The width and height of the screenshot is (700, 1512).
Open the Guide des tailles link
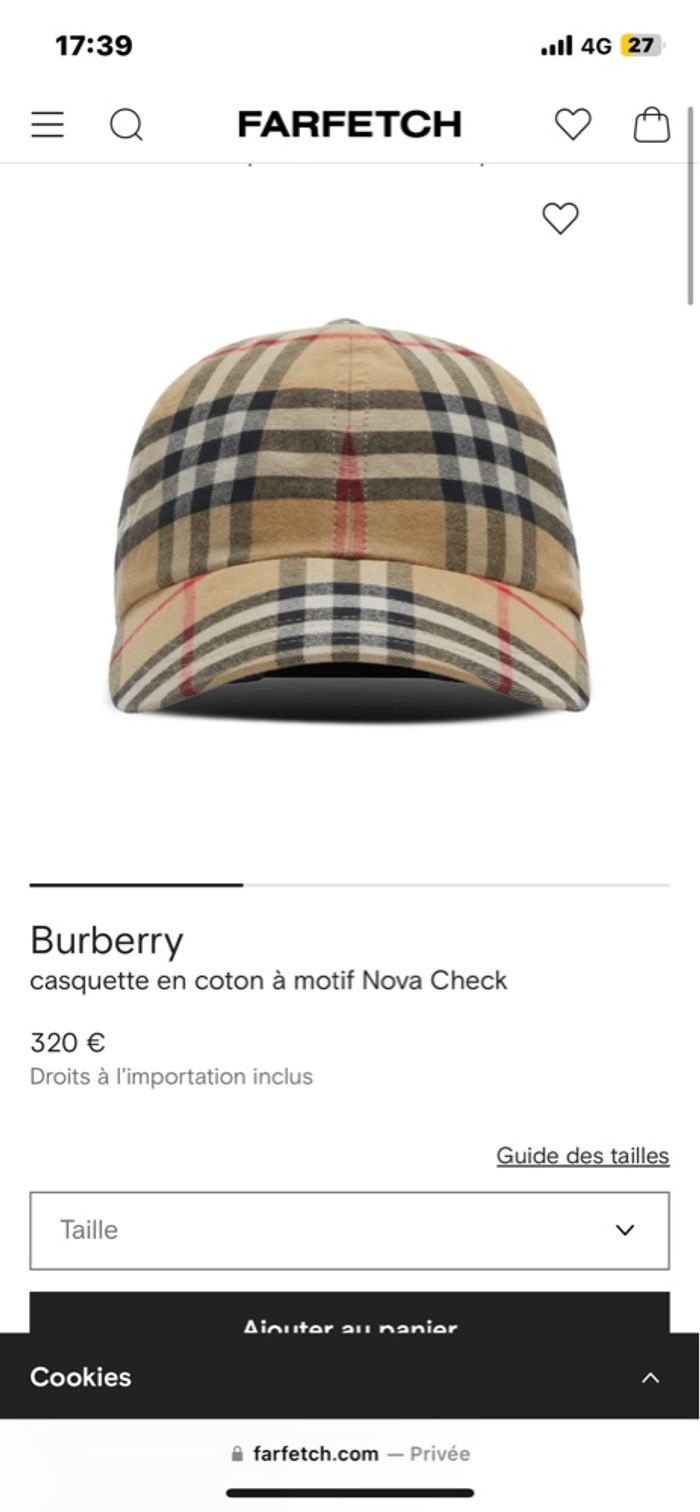(x=583, y=1156)
